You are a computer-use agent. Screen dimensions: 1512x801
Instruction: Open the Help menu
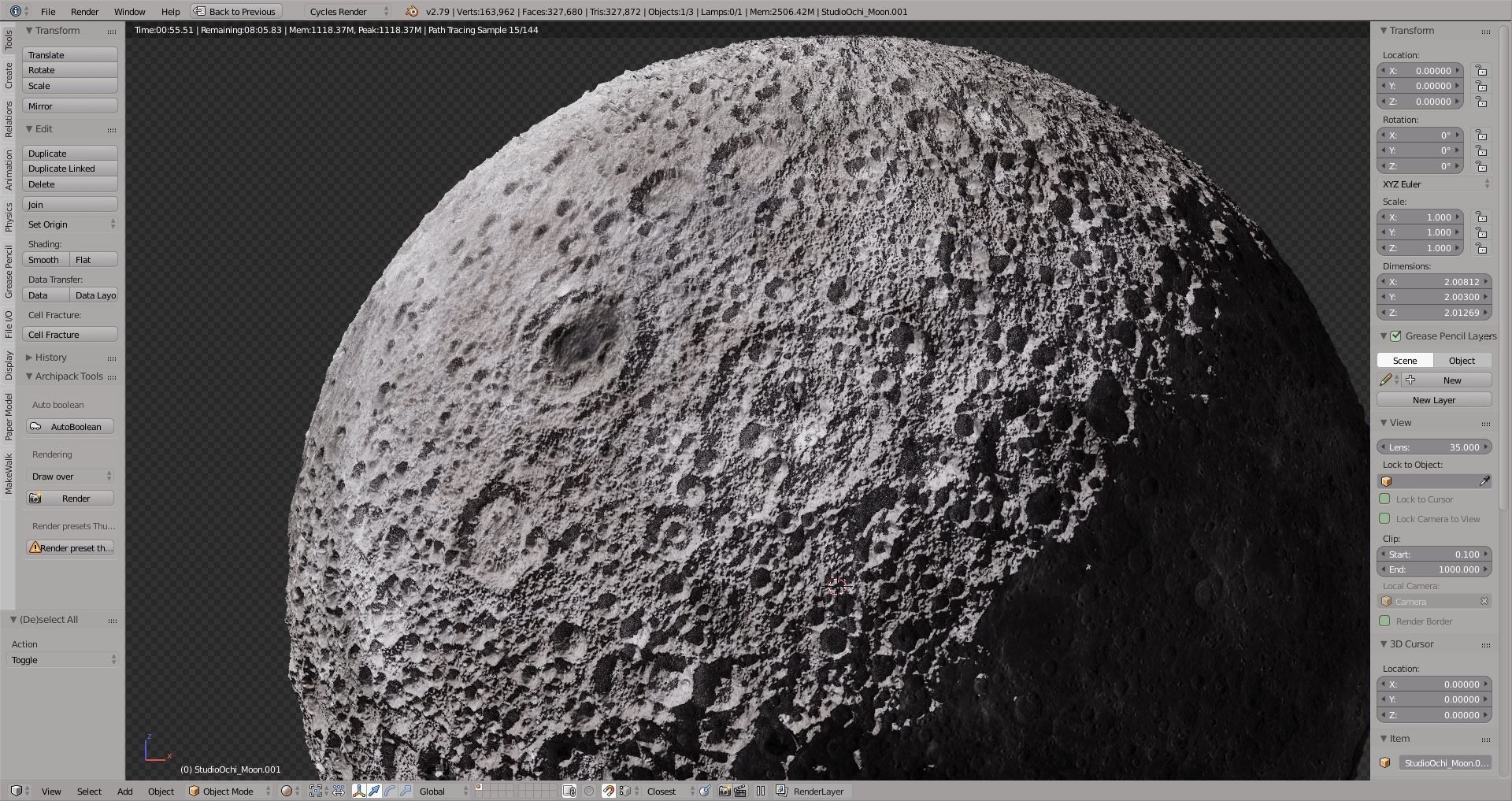170,11
